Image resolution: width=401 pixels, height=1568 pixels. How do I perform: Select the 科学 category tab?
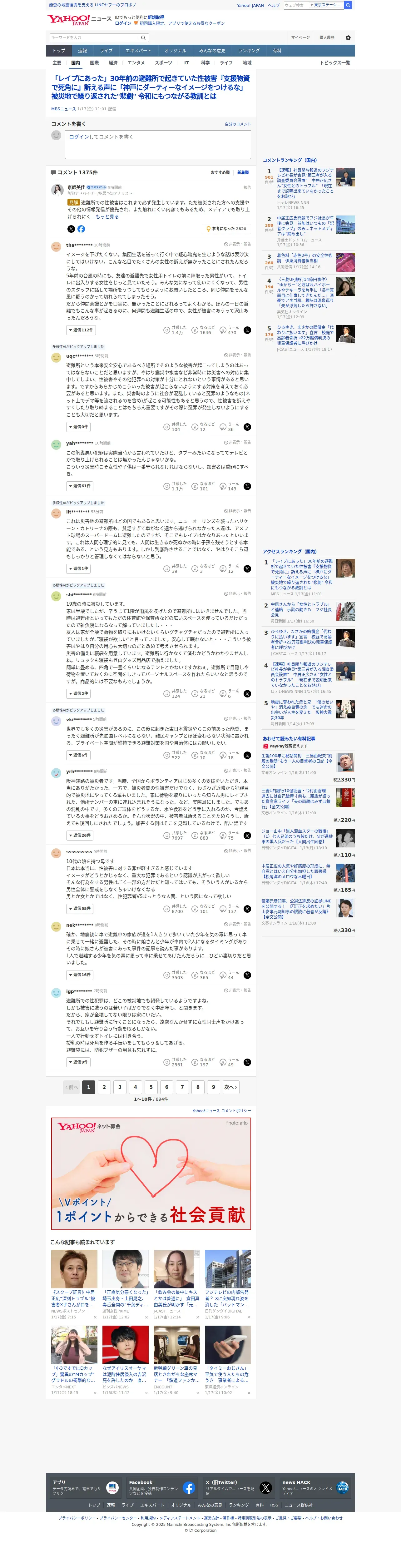[x=205, y=63]
